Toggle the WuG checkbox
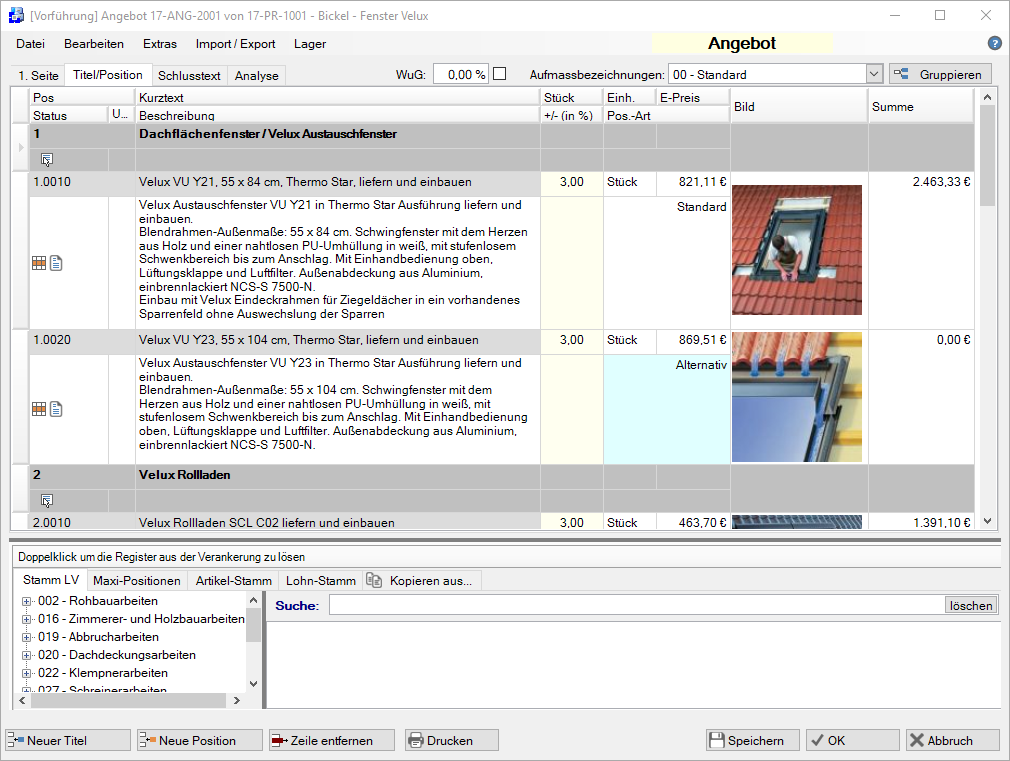Image resolution: width=1010 pixels, height=761 pixels. 499,74
